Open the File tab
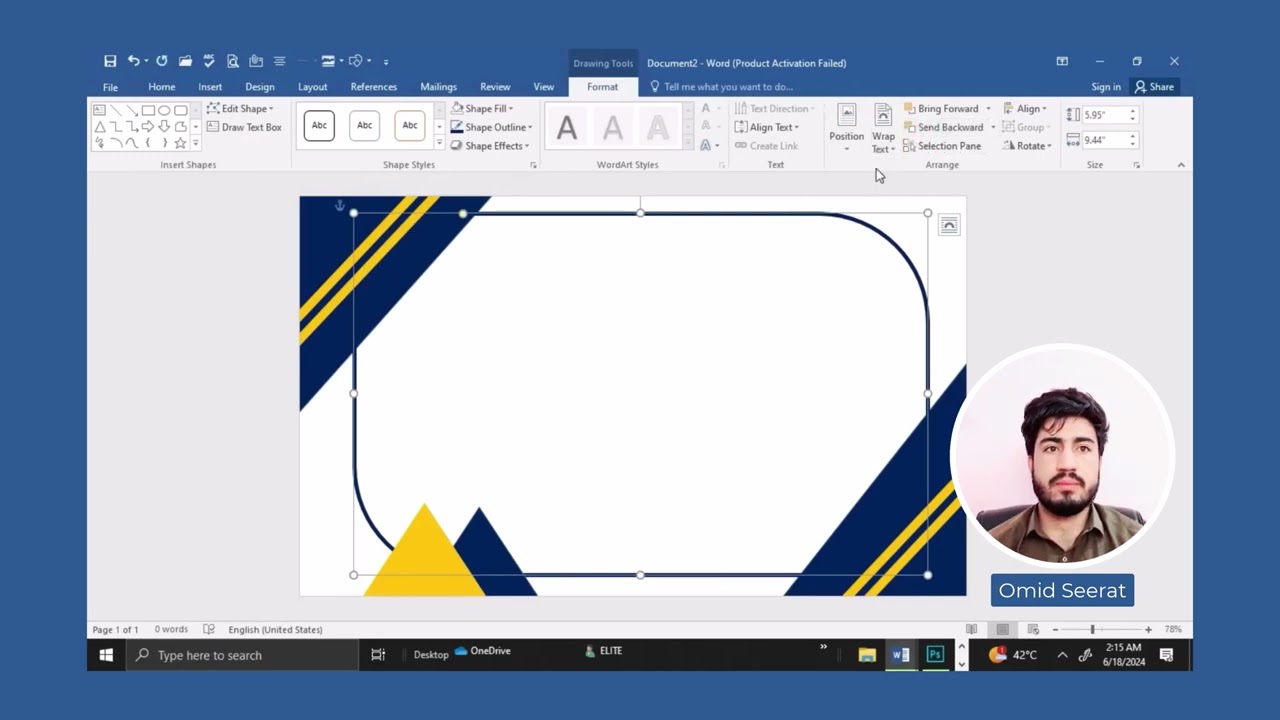 point(110,87)
